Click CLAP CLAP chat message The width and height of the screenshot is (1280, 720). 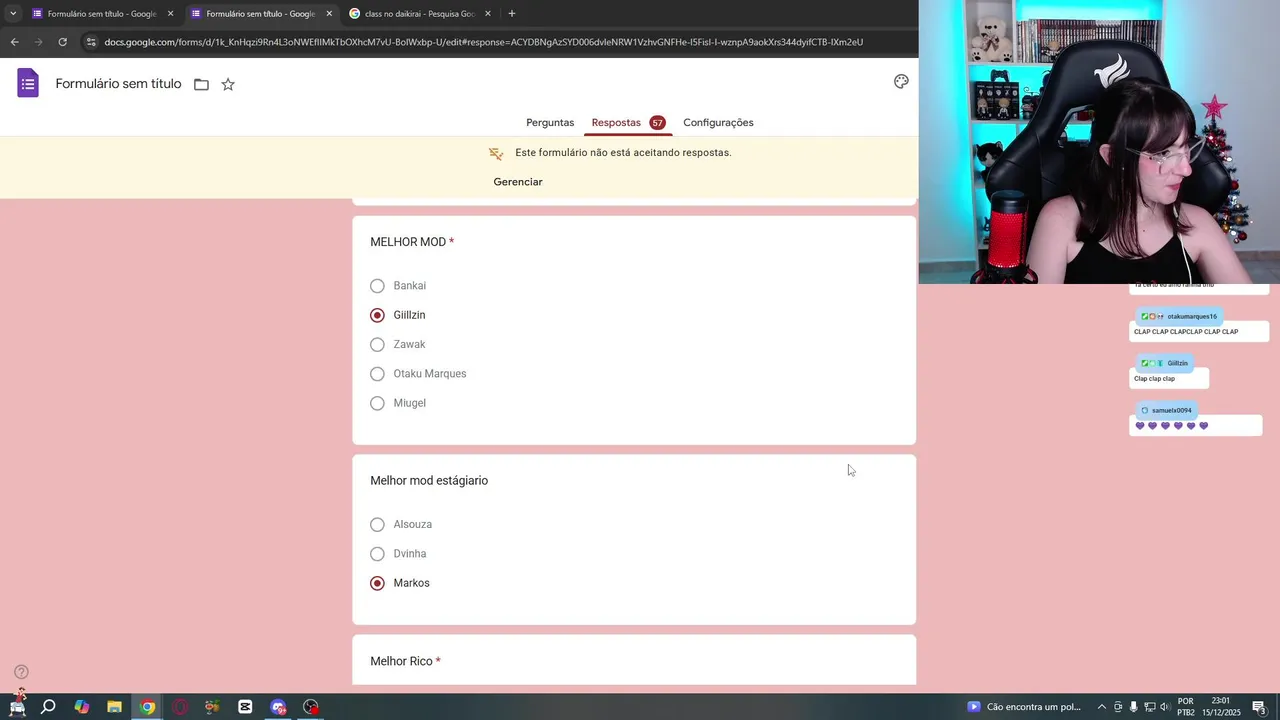coord(1186,332)
